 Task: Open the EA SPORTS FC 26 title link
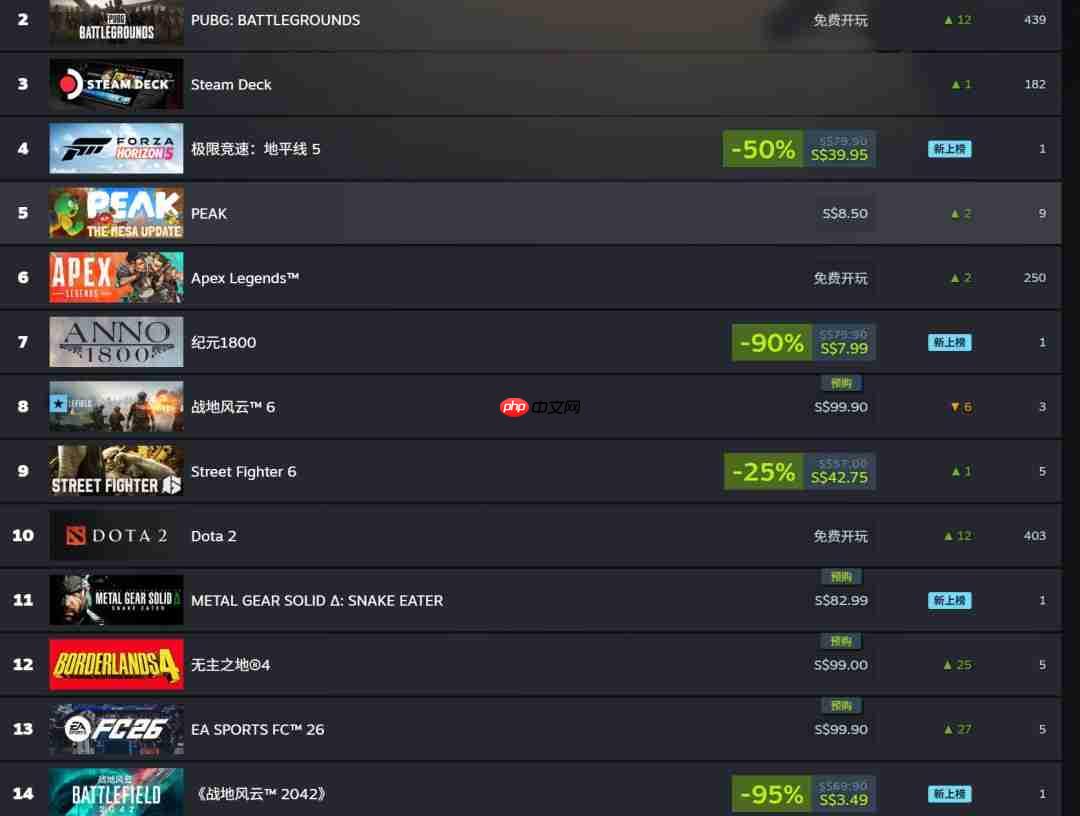click(258, 729)
